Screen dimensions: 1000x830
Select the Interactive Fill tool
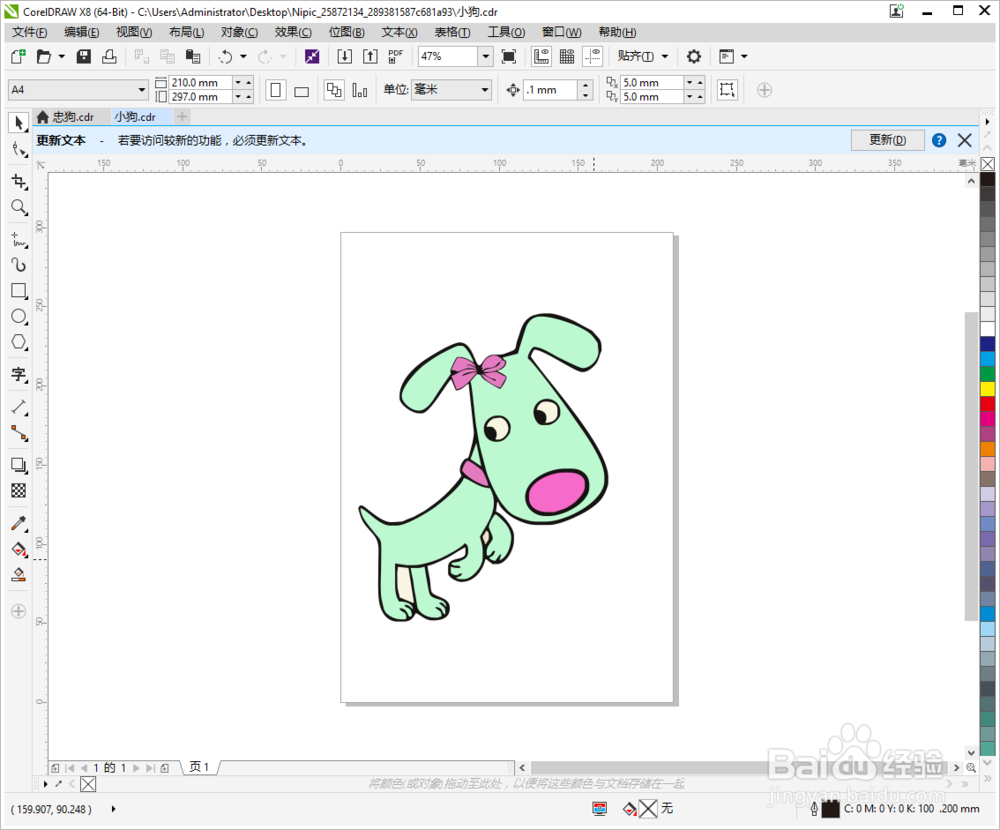click(x=18, y=549)
